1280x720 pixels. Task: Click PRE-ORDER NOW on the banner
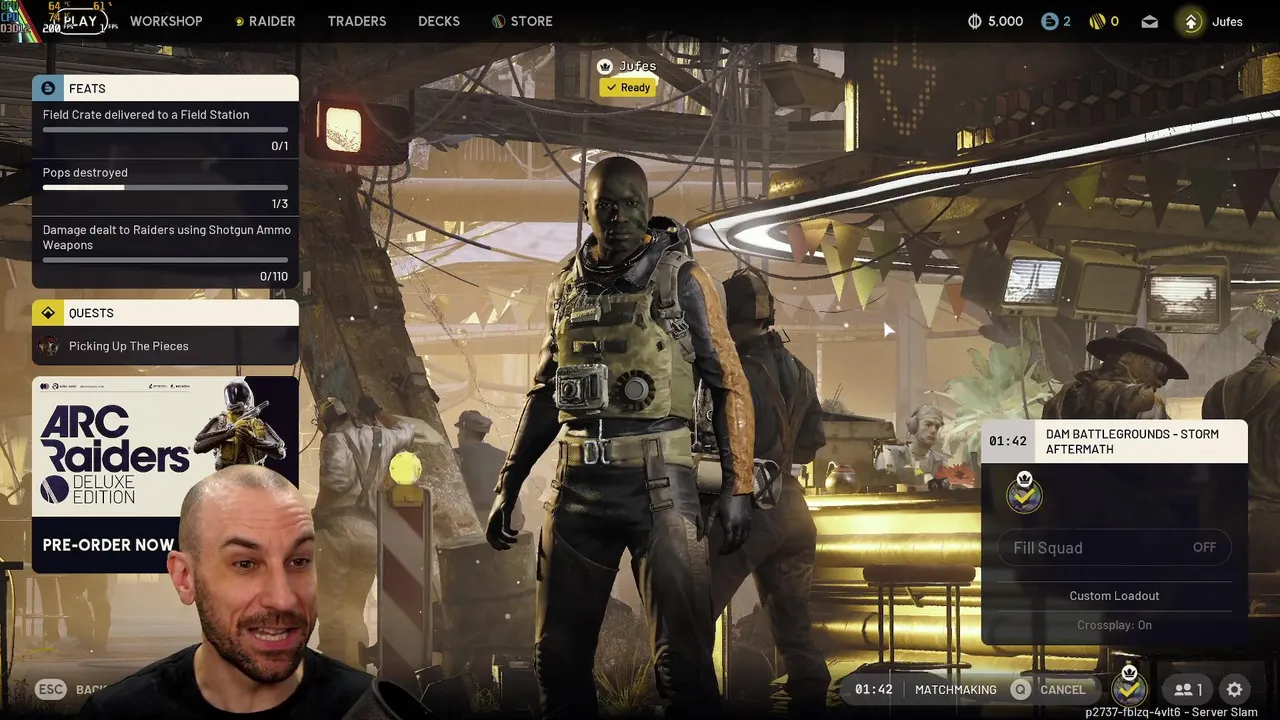coord(108,545)
